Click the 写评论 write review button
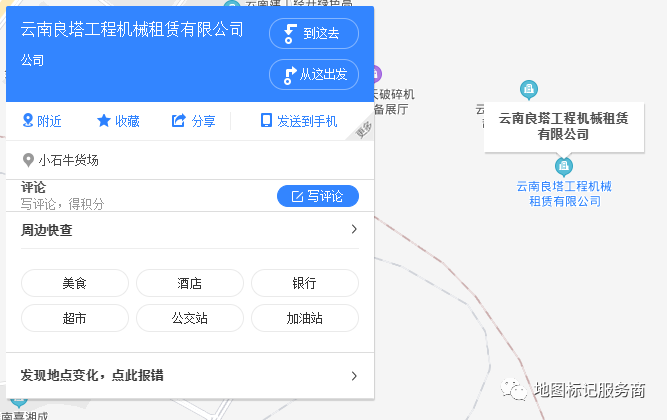The height and width of the screenshot is (420, 667). click(317, 196)
